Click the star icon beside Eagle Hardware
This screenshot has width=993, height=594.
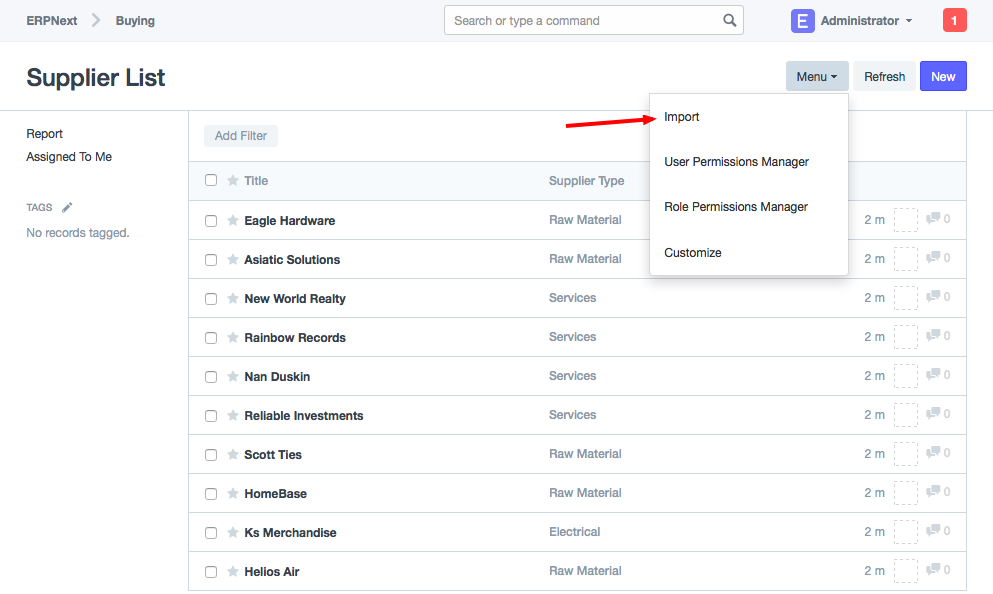coord(233,221)
